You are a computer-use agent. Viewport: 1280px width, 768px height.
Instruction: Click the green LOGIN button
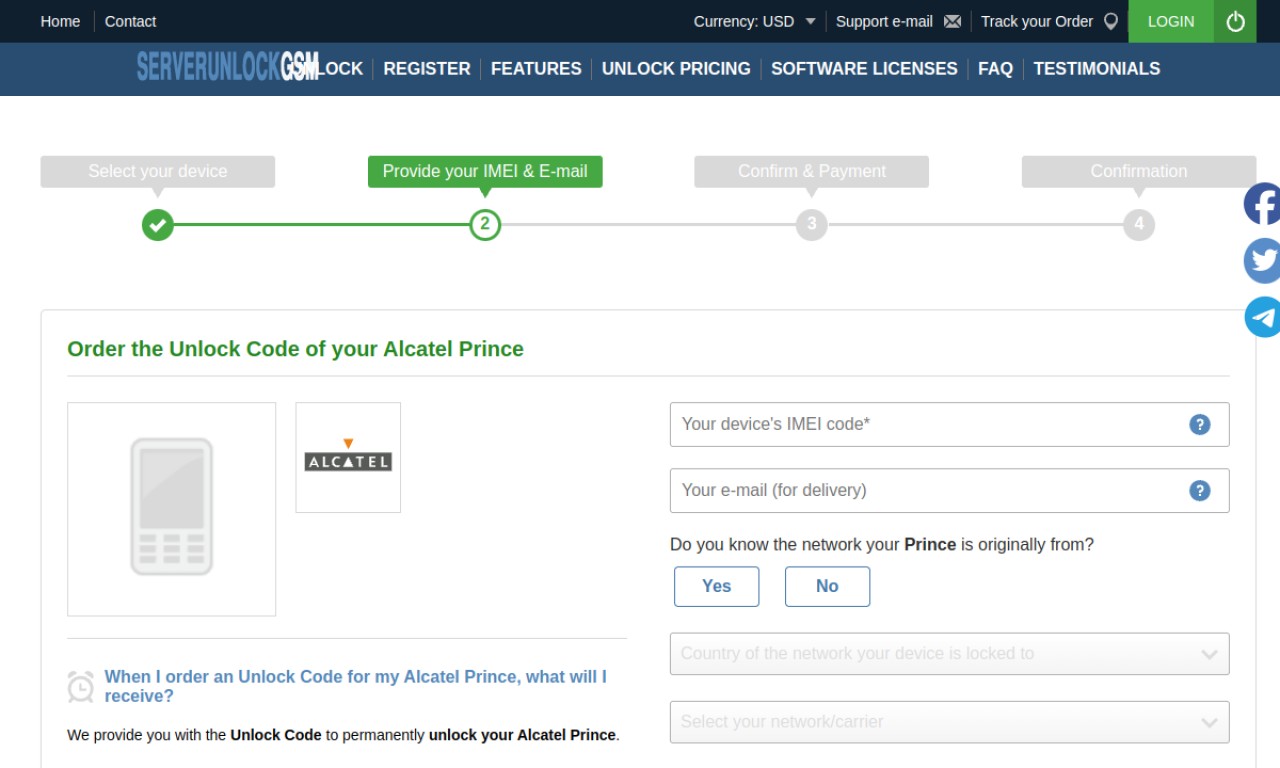1171,21
